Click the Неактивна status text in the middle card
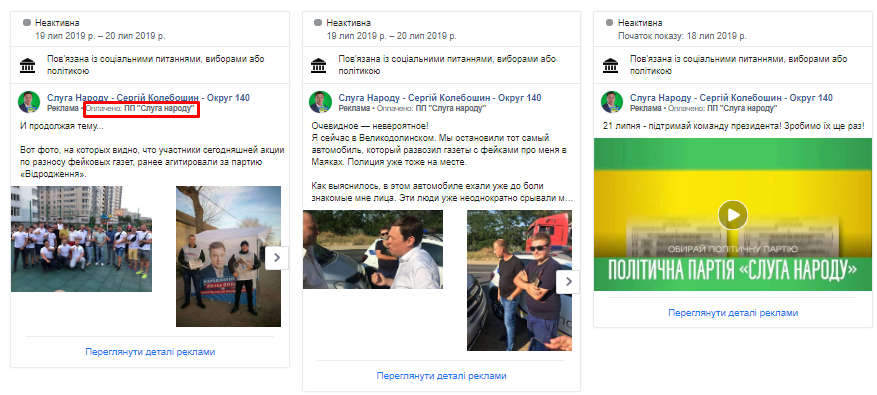This screenshot has height=395, width=877. [348, 23]
